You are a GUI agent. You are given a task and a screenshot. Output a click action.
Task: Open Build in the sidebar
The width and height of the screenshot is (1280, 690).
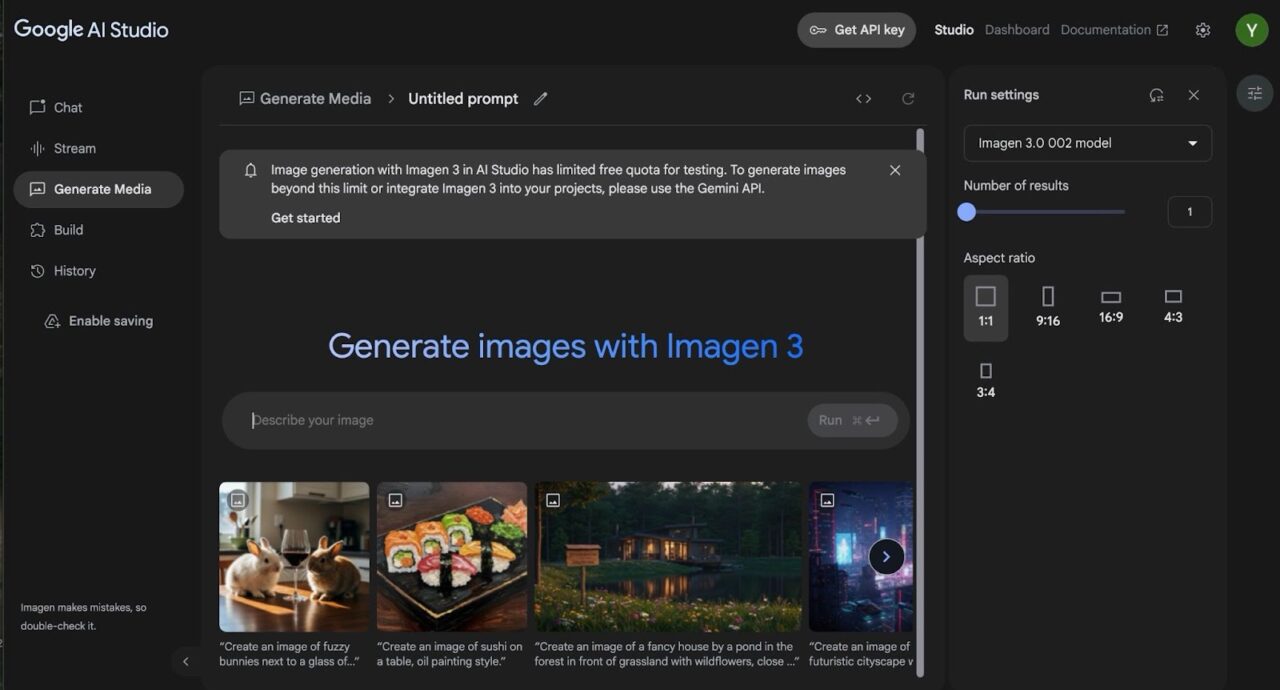coord(98,230)
